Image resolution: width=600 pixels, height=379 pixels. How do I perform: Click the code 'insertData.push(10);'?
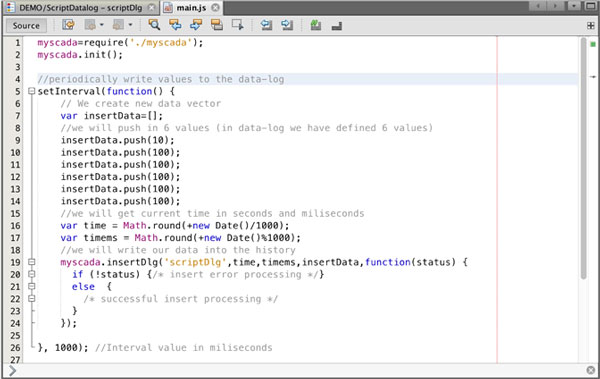point(117,140)
